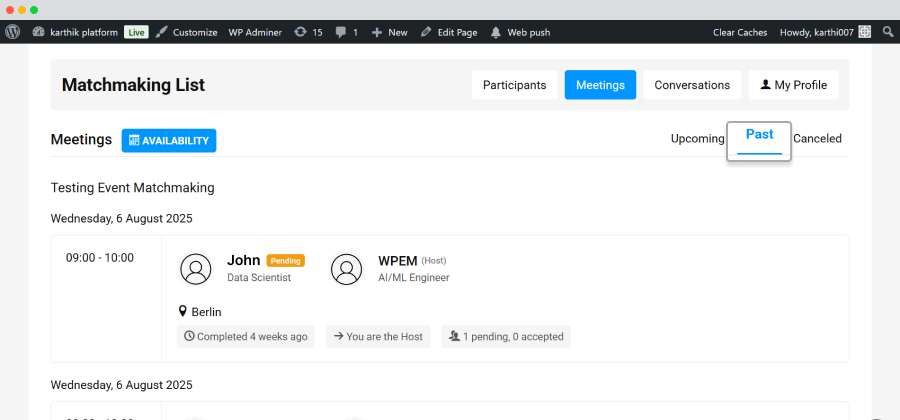Screen dimensions: 900x420
Task: Click the Data Scientist job title
Action: [259, 278]
